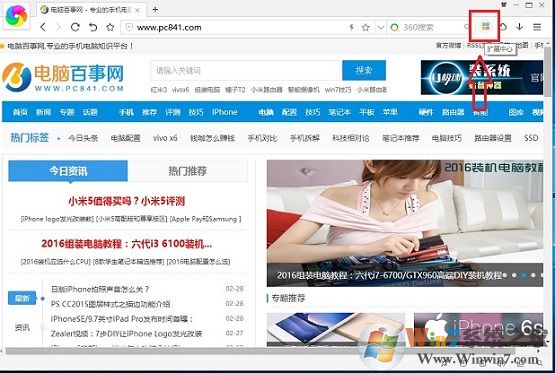This screenshot has width=555, height=373.
Task: Switch to the 今日资讯 tab
Action: pos(68,171)
